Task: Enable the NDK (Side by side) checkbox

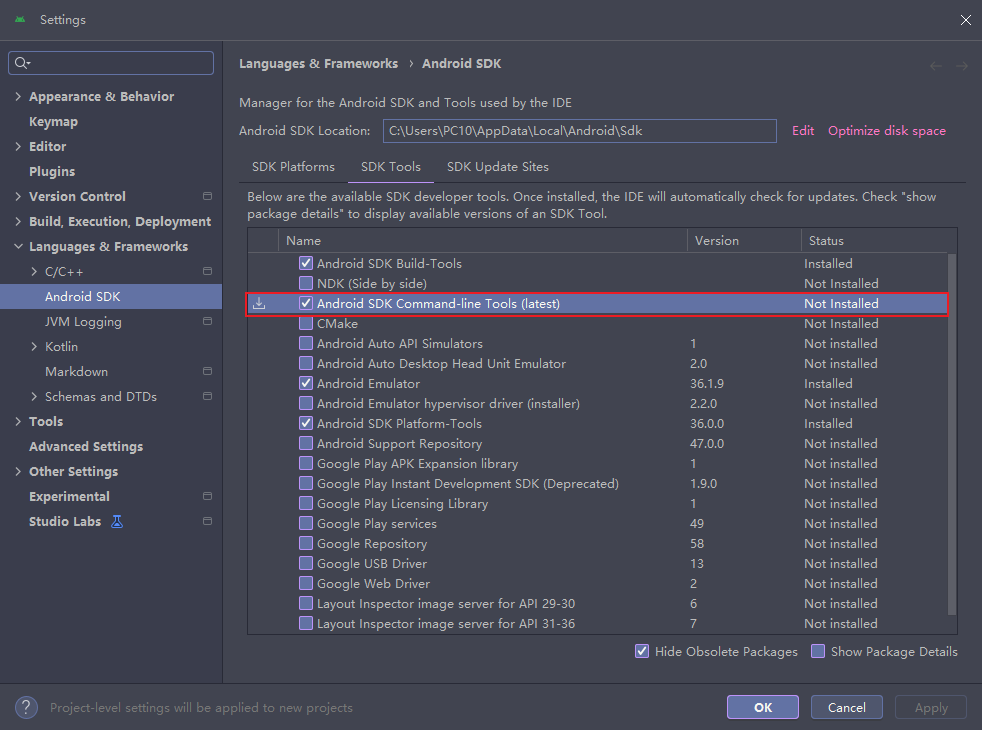Action: pyautogui.click(x=307, y=284)
